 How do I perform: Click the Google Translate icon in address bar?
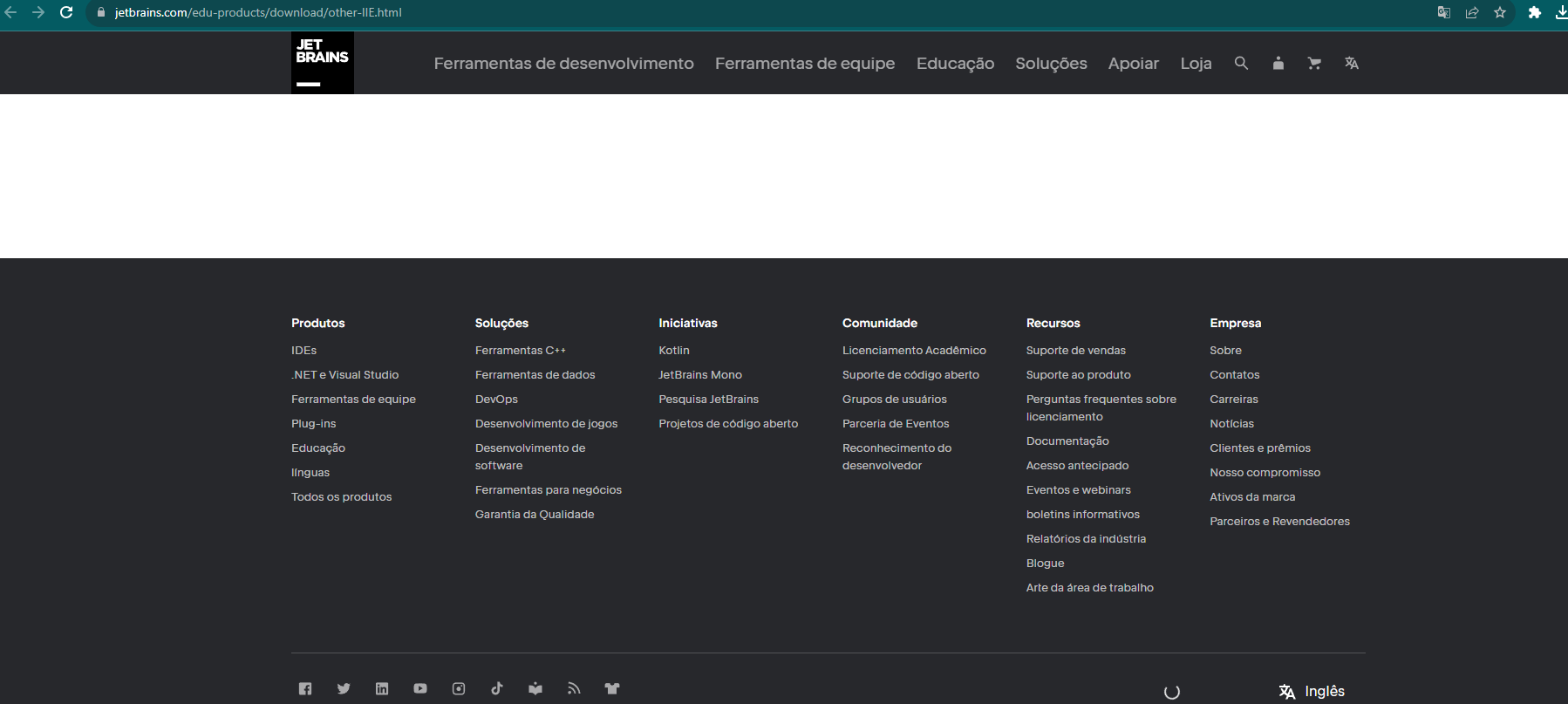[1444, 12]
